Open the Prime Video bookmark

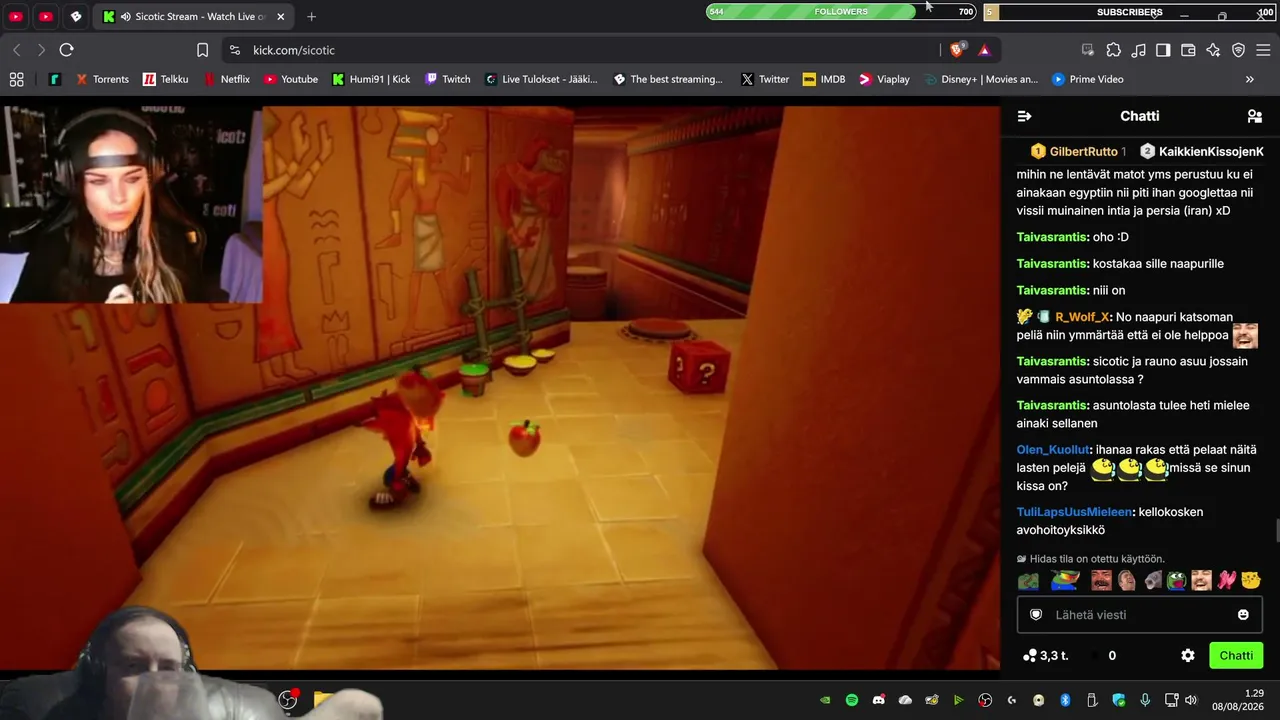tap(1087, 79)
